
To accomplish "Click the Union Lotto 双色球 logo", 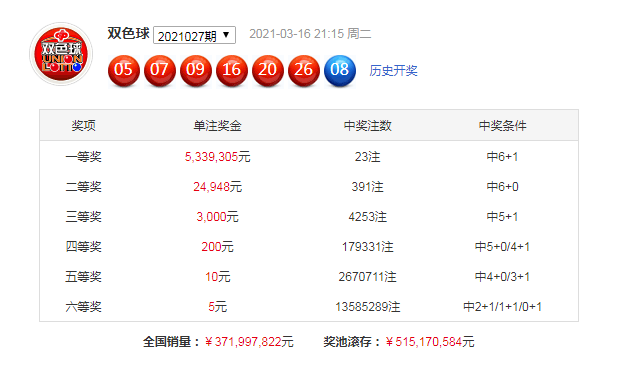I will pyautogui.click(x=61, y=54).
